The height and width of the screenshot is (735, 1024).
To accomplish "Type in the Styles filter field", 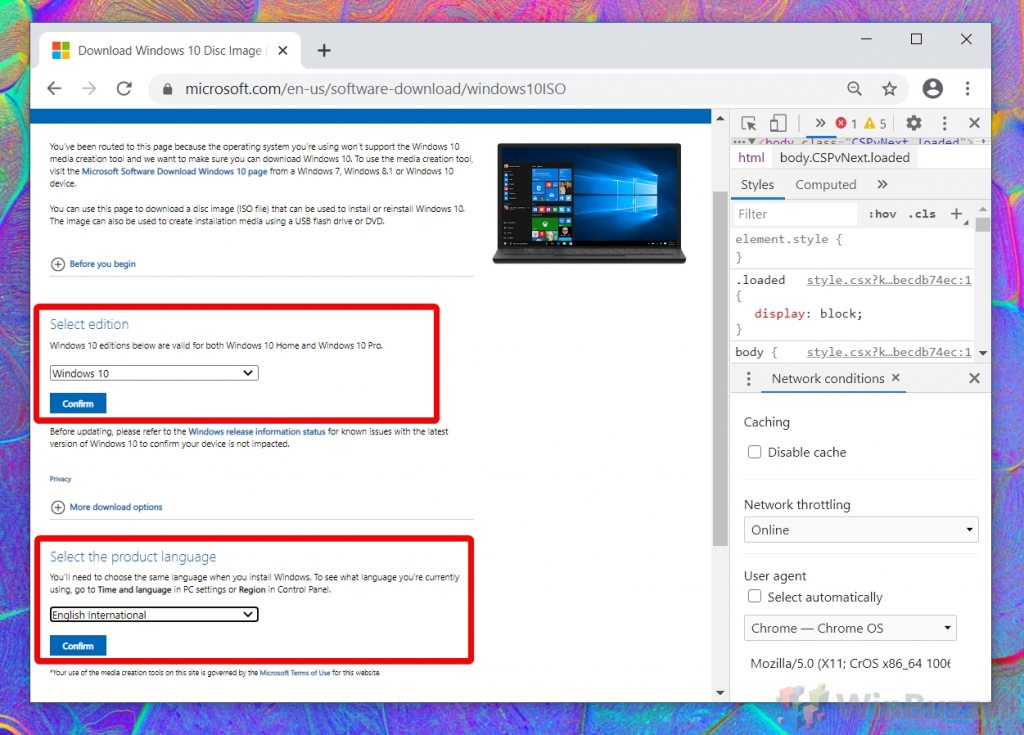I will pos(795,214).
